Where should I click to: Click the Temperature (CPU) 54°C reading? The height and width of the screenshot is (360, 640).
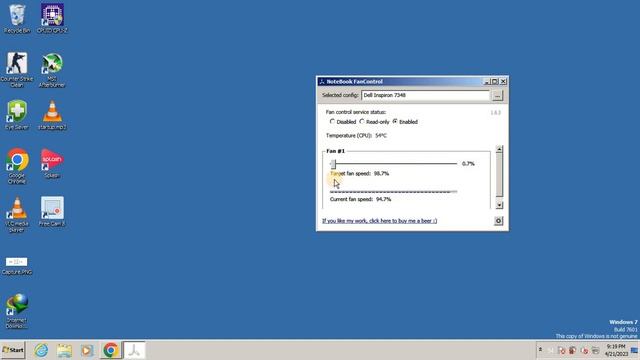[x=356, y=136]
